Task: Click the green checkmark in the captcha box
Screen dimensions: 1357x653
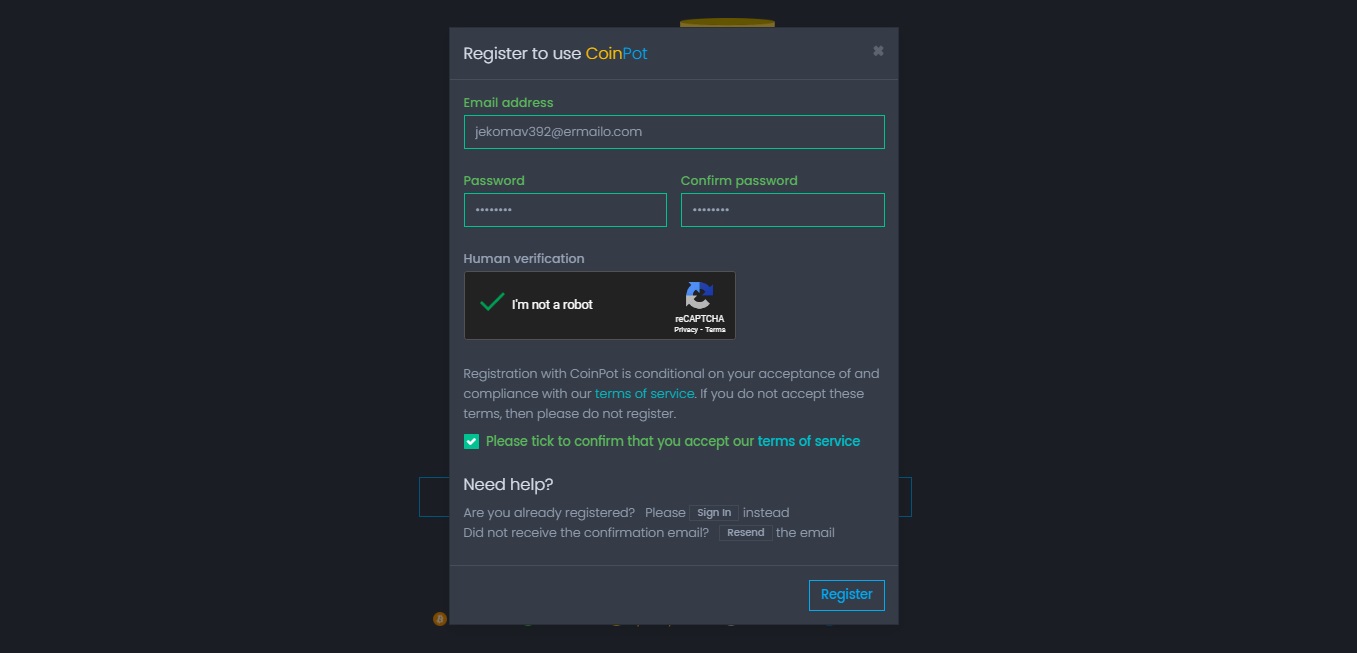Action: pos(490,300)
